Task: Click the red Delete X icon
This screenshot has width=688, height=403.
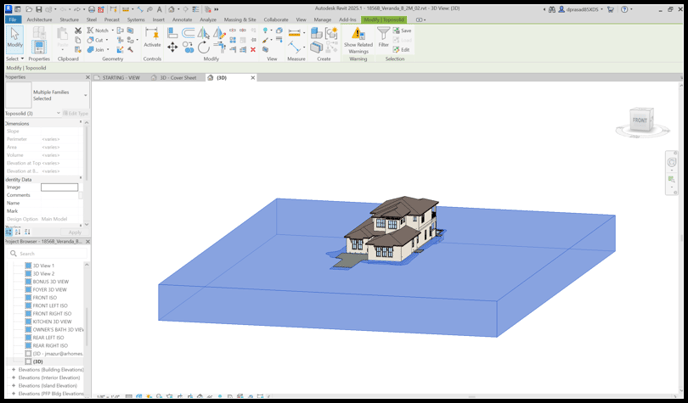Action: click(253, 50)
